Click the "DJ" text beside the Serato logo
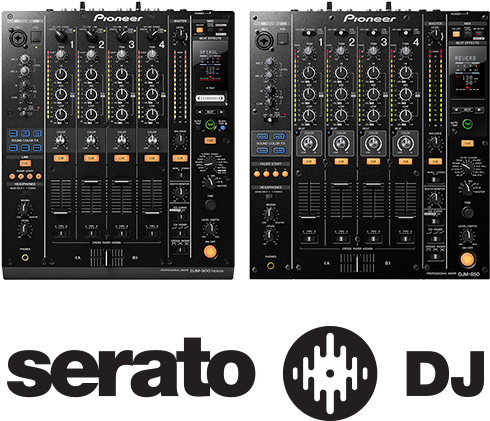This screenshot has width=490, height=421. (x=445, y=373)
